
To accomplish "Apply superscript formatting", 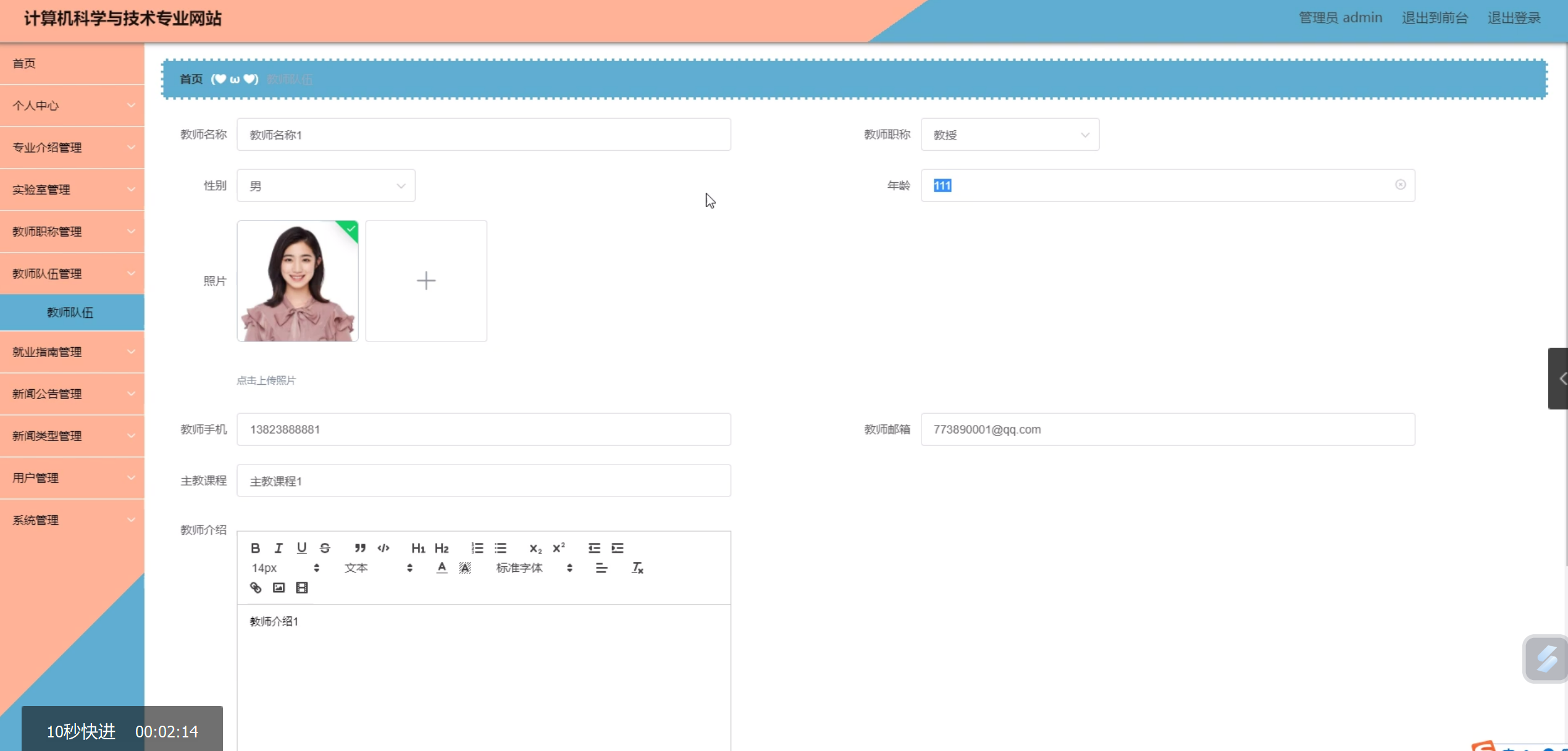I will point(559,548).
